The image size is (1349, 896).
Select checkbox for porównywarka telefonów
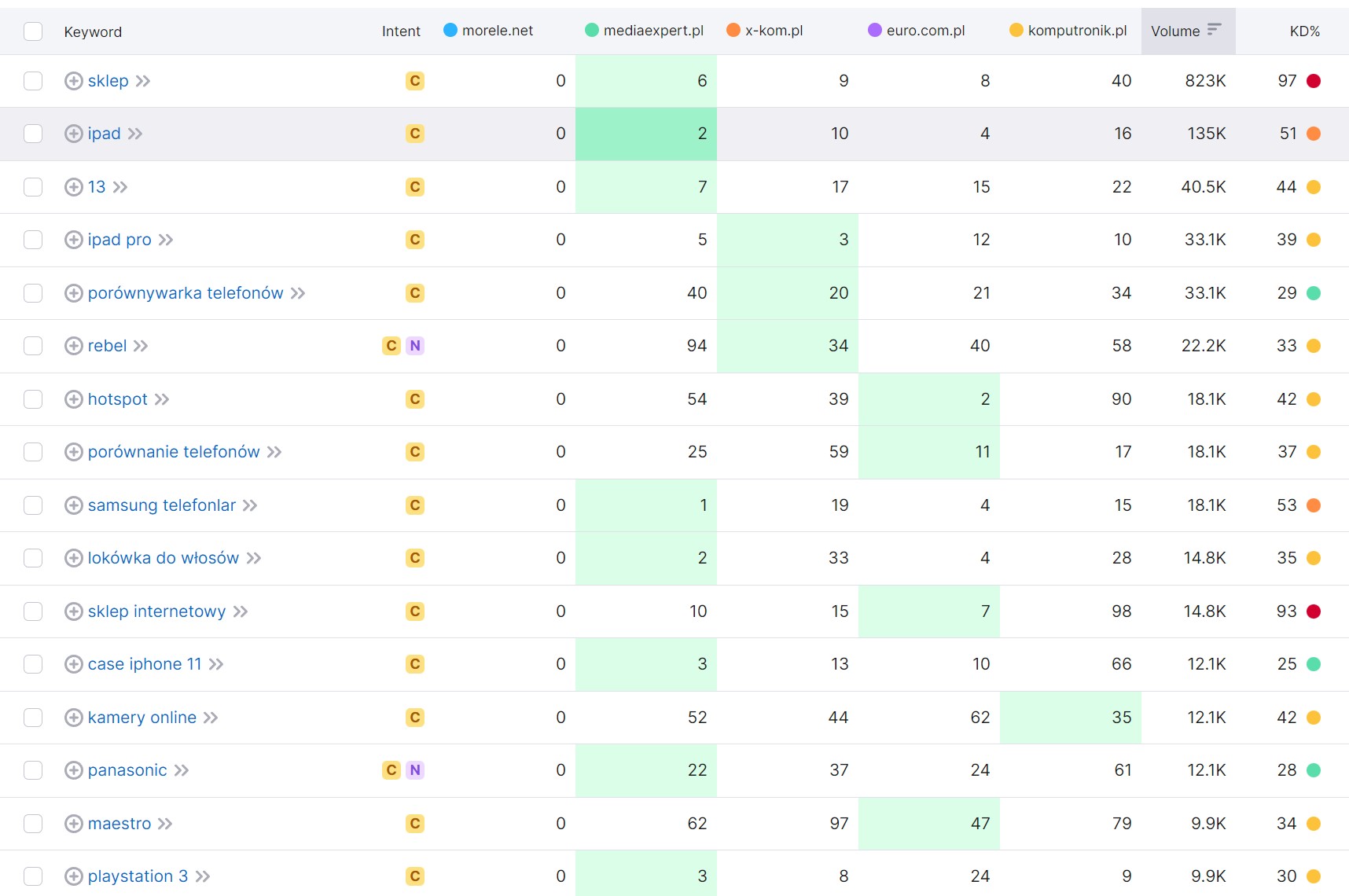33,293
